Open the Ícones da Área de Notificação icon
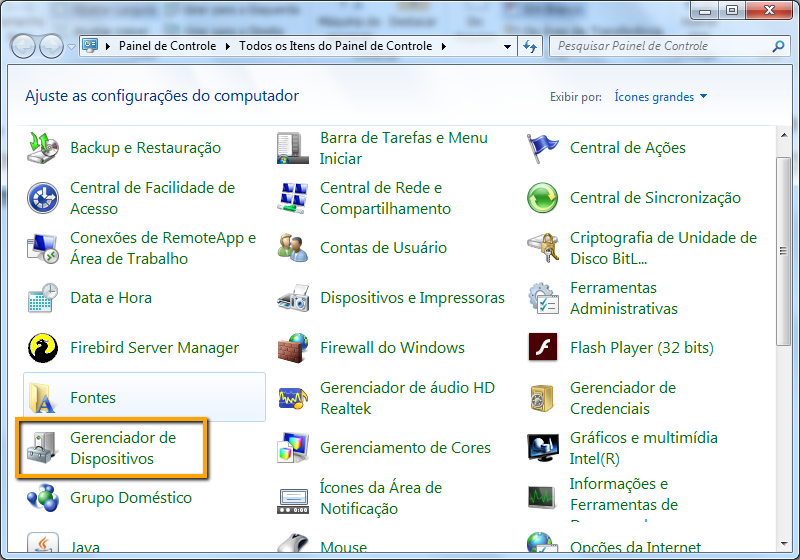 [x=292, y=502]
